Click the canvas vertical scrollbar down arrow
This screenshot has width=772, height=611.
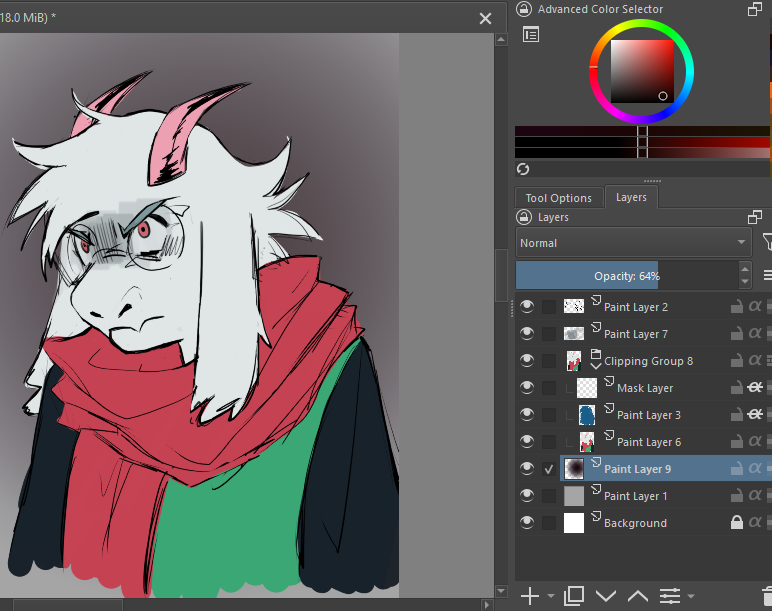tap(501, 591)
